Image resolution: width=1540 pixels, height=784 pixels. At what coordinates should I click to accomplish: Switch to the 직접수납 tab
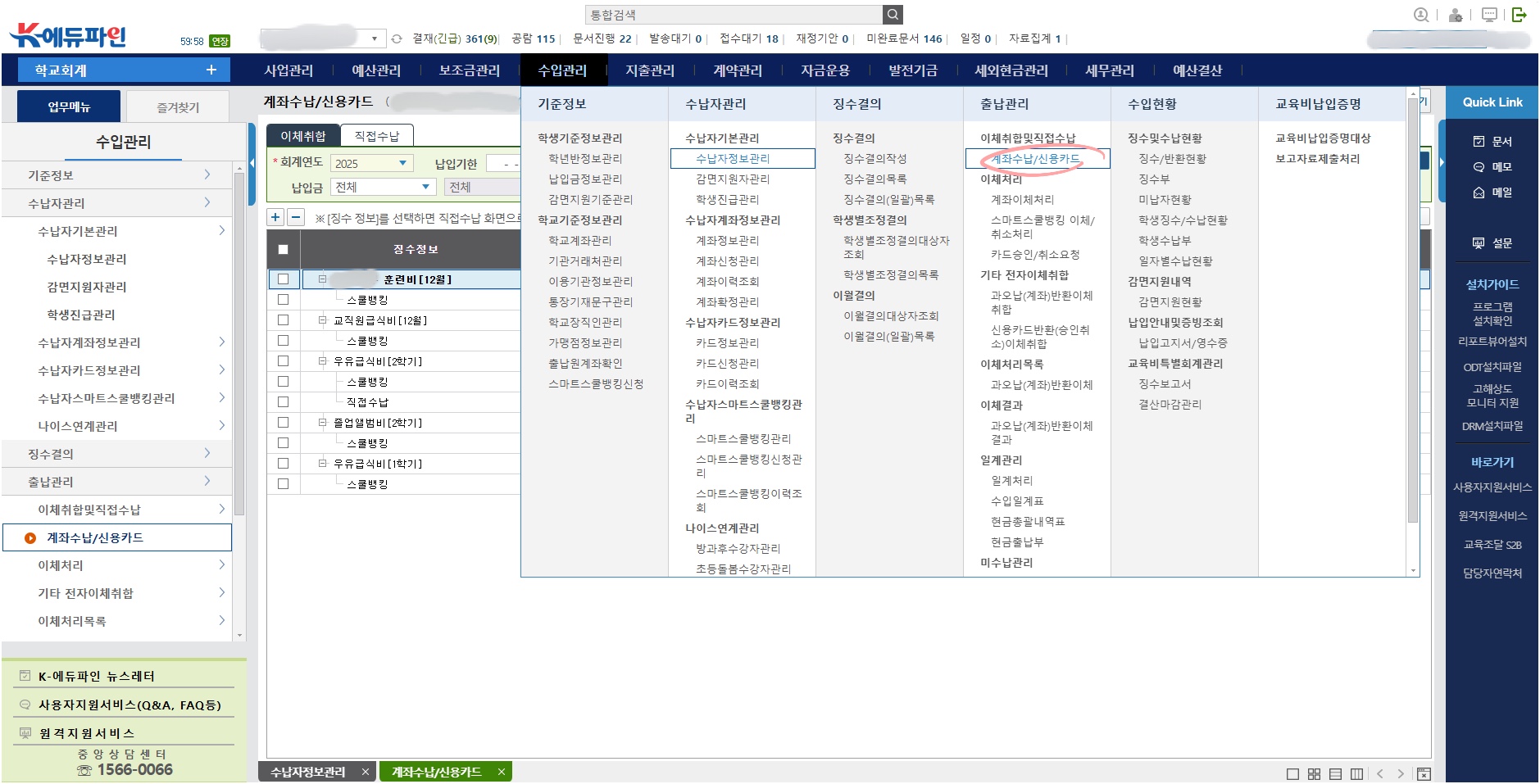pos(376,136)
